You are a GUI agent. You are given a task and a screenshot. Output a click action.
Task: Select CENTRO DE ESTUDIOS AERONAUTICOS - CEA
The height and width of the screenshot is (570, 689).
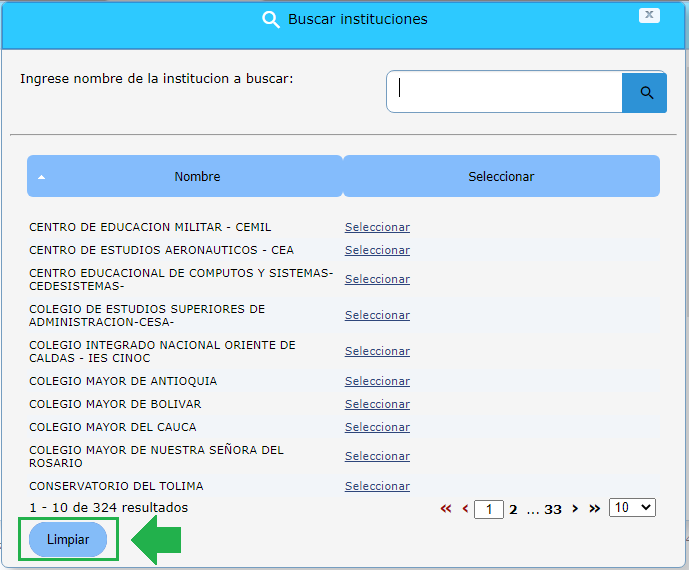[377, 250]
